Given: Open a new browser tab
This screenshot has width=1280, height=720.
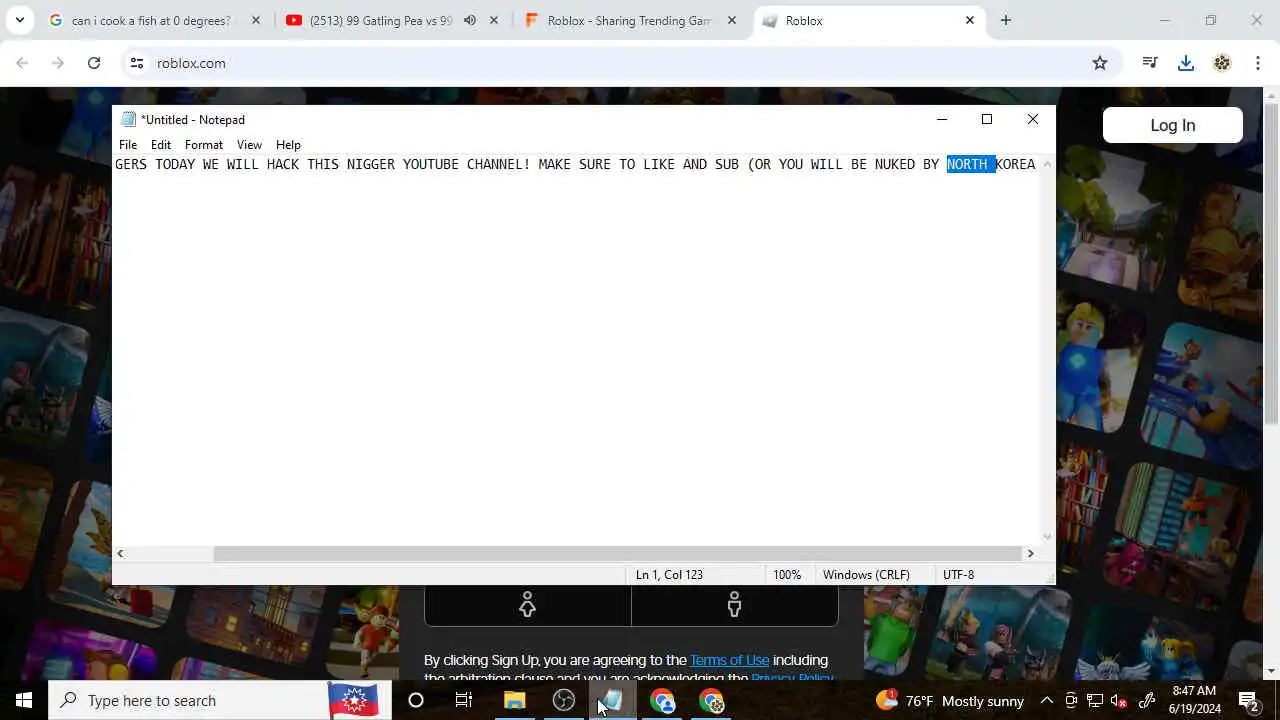Looking at the screenshot, I should click(x=1006, y=20).
